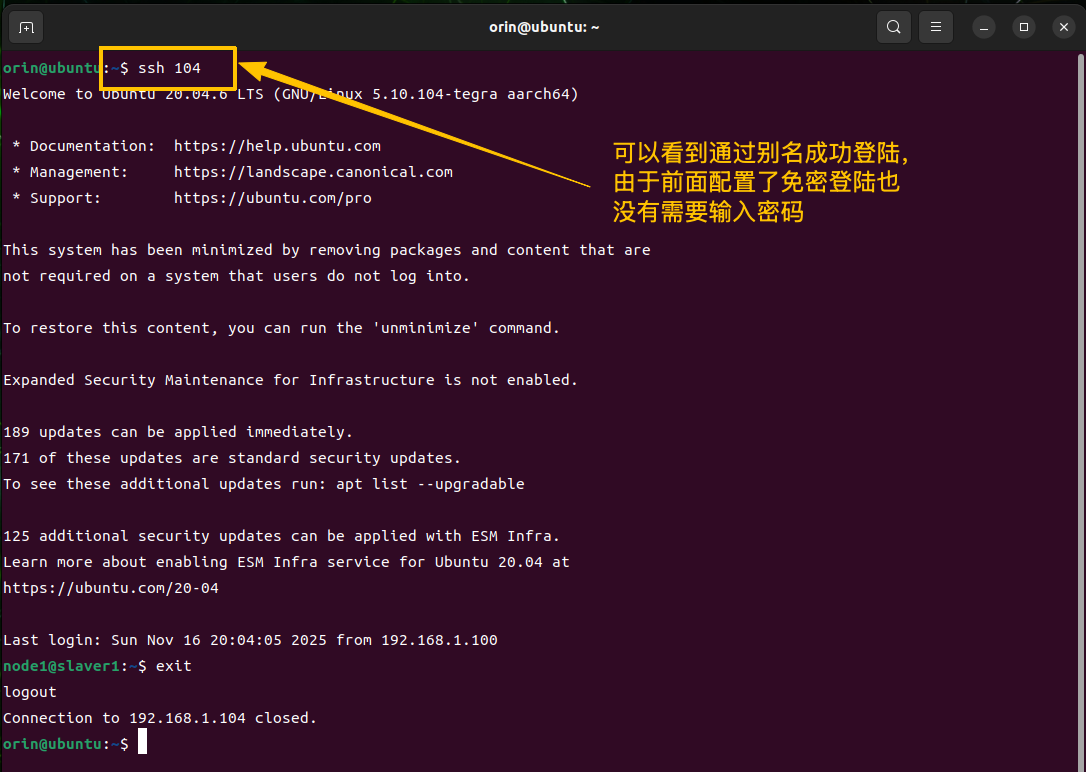Image resolution: width=1086 pixels, height=772 pixels.
Task: Click the '171 of these updates' line
Action: point(232,458)
